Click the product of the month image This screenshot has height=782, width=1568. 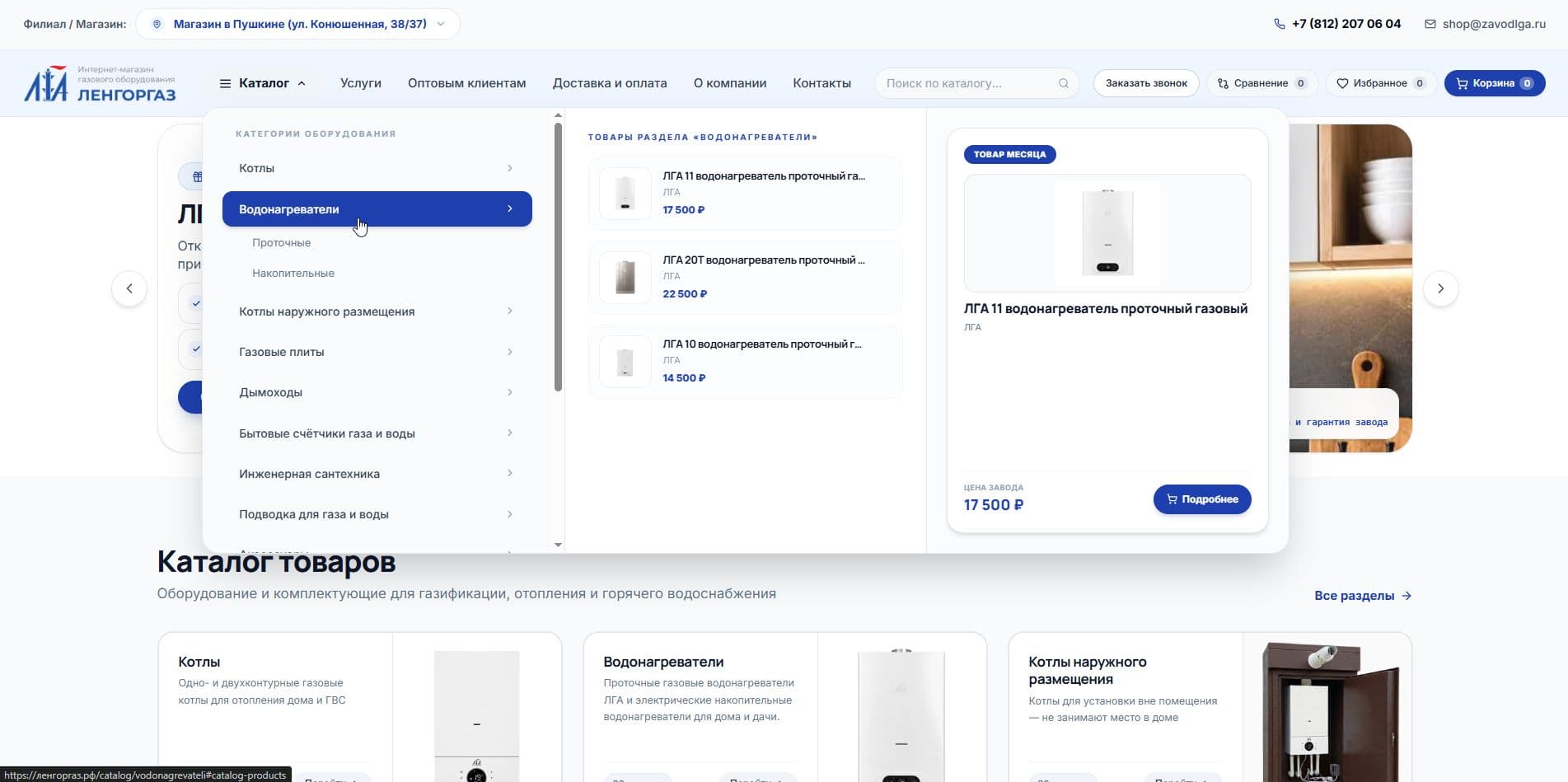(x=1107, y=233)
